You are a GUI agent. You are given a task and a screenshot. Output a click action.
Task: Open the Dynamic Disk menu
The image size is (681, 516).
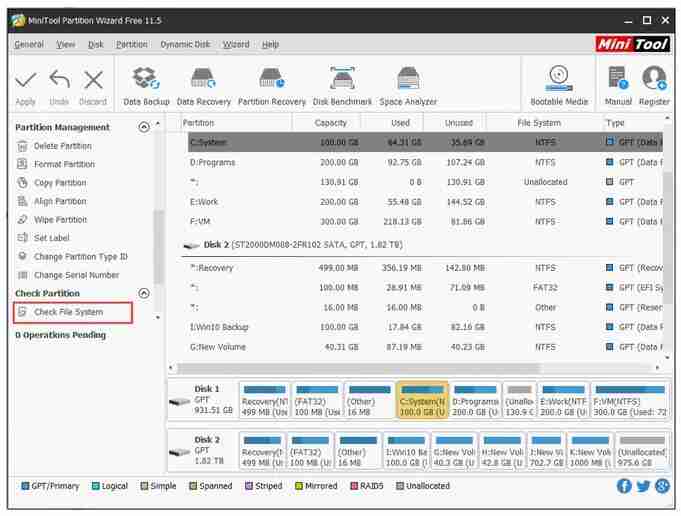coord(185,45)
